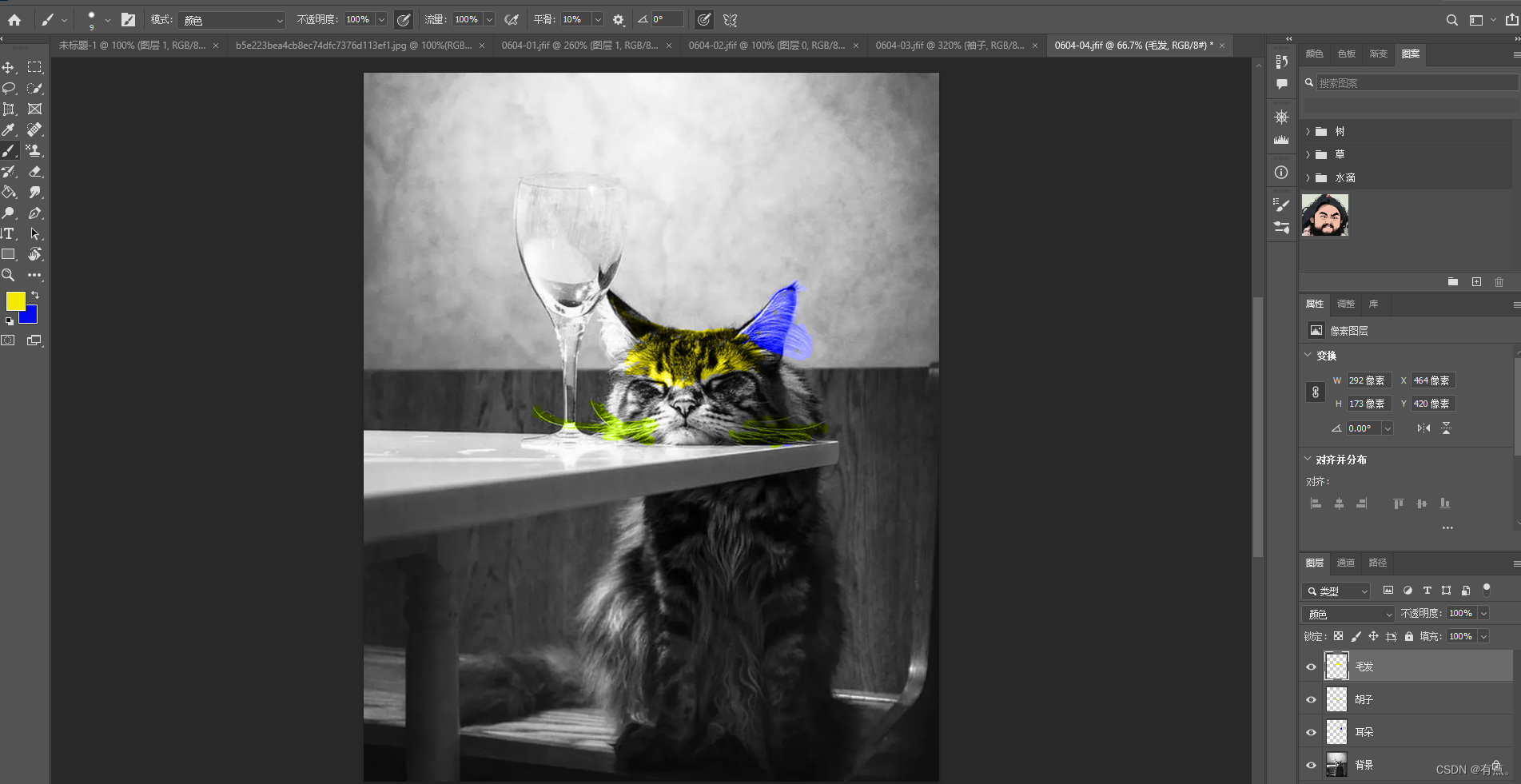Select the Paint Bucket tool
The image size is (1521, 784).
click(9, 193)
